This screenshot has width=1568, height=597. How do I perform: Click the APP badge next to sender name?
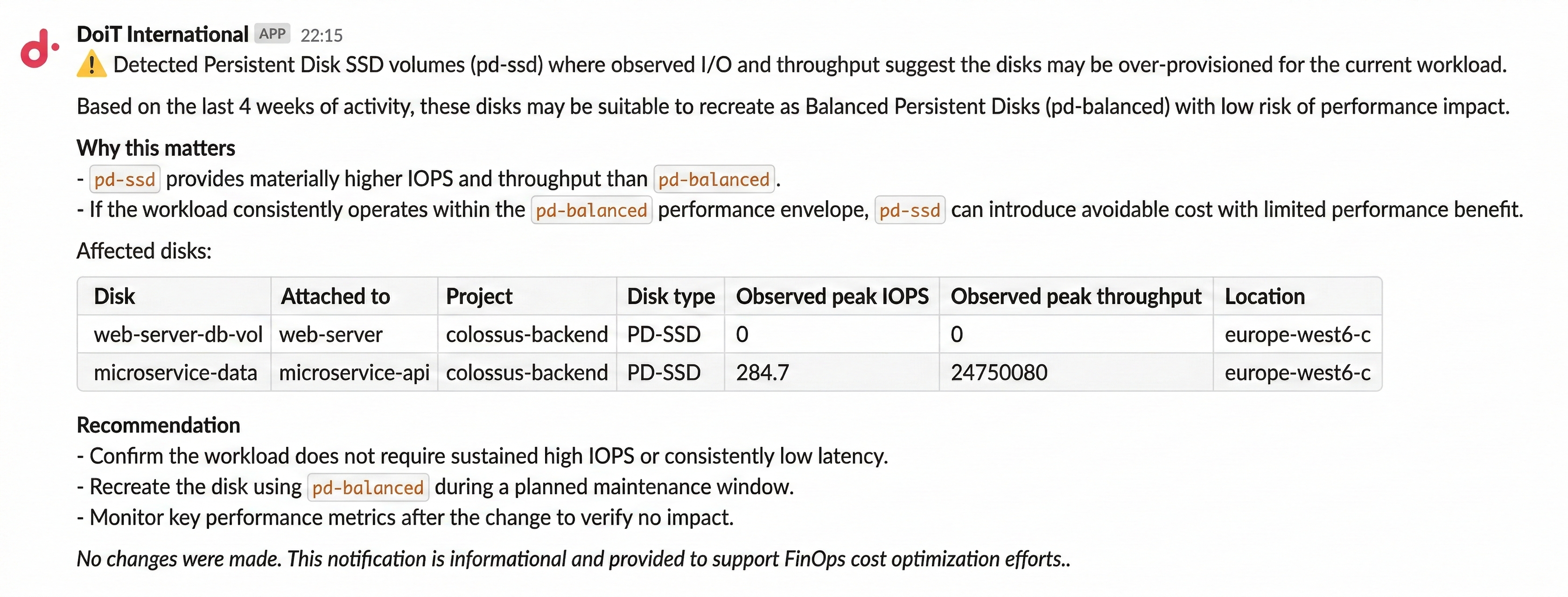(x=272, y=34)
